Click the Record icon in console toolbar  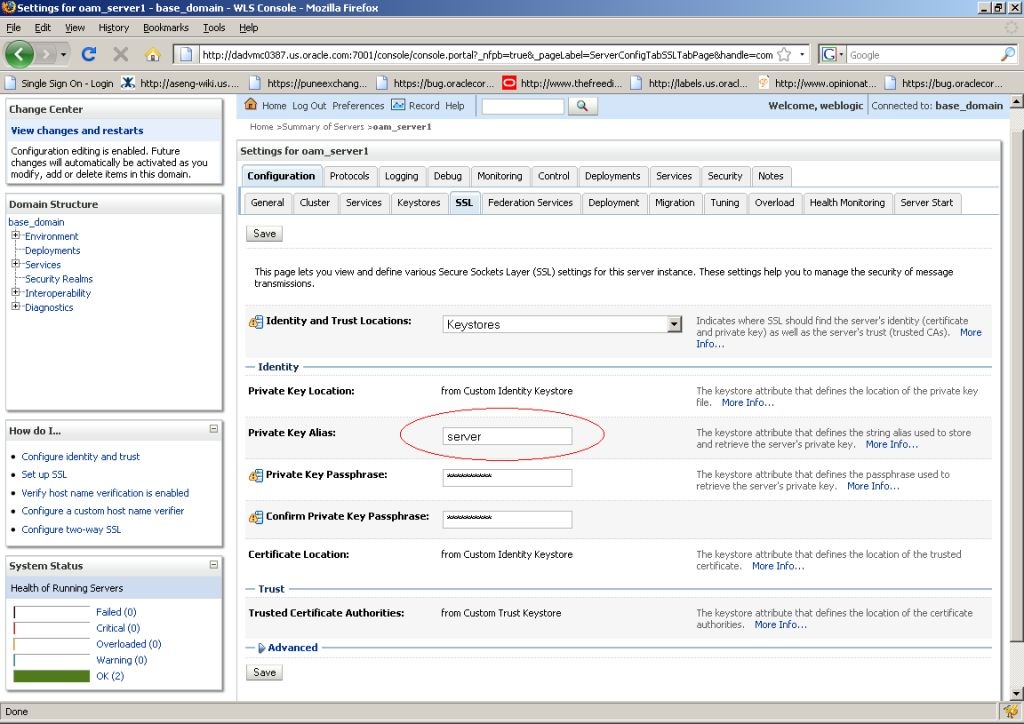tap(398, 105)
